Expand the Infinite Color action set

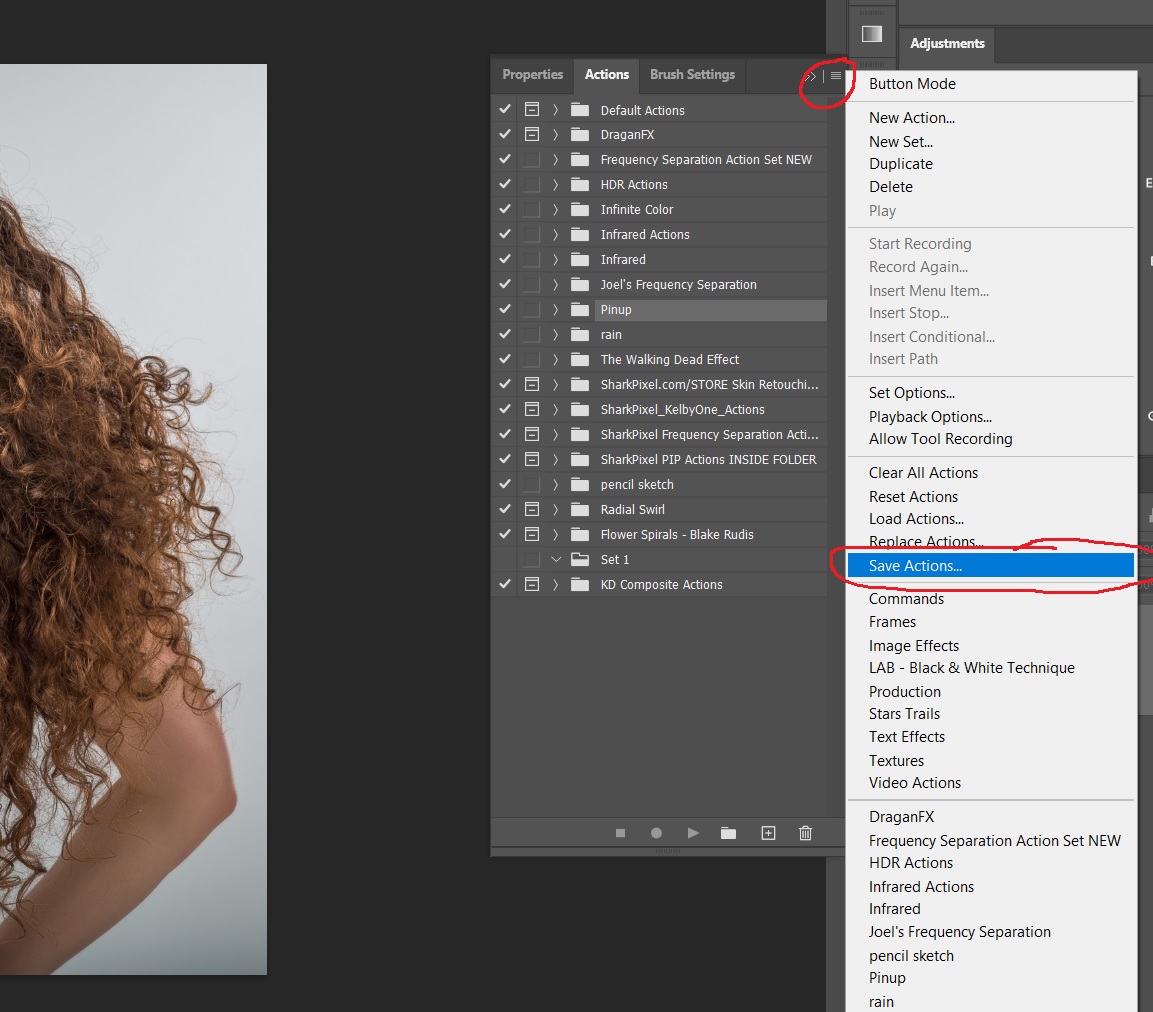(556, 210)
